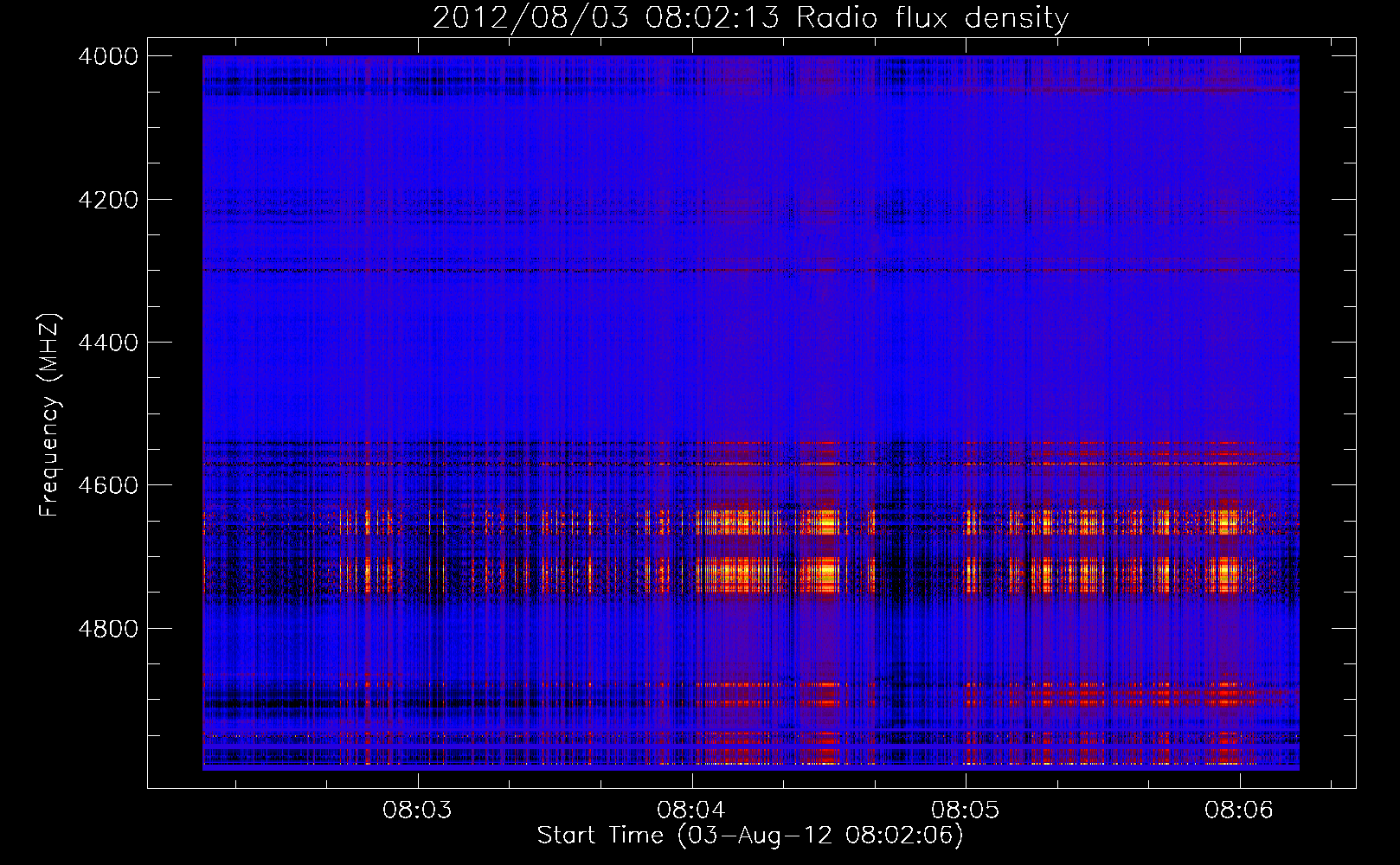Click the 4200 frequency tick label
The width and height of the screenshot is (1400, 865).
coord(108,200)
